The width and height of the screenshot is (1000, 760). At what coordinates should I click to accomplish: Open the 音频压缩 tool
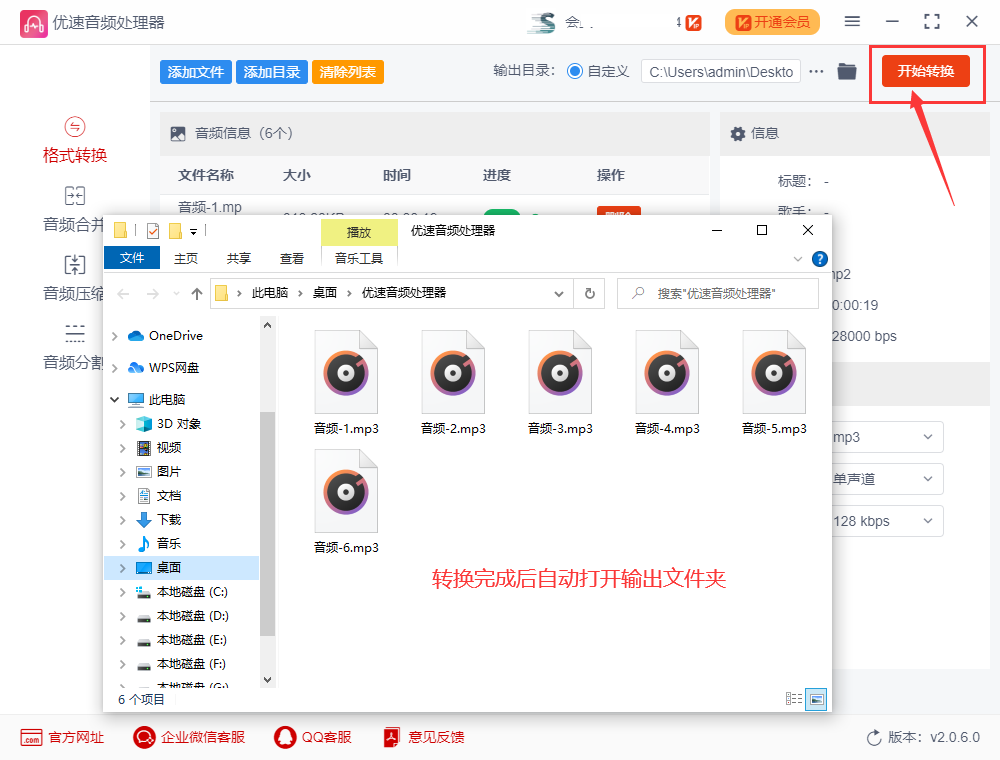tap(74, 276)
